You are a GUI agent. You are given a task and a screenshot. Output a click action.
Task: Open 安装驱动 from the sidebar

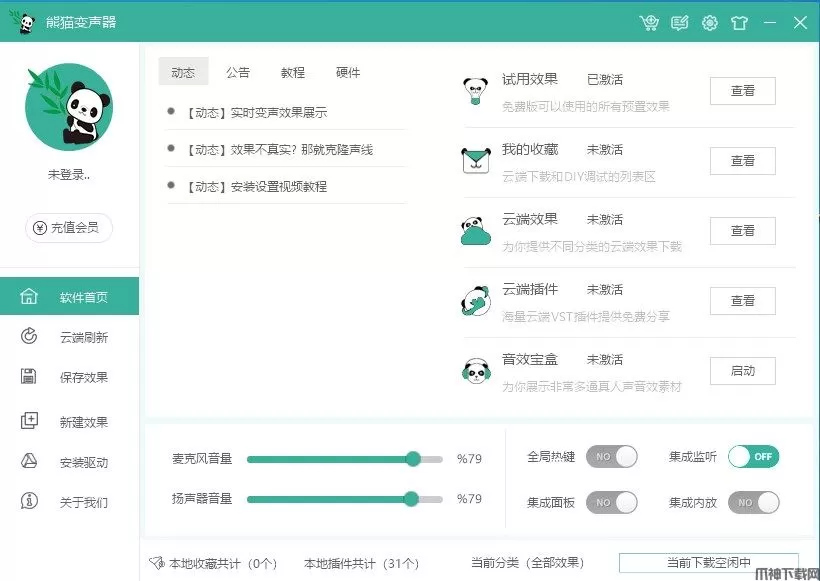(70, 462)
